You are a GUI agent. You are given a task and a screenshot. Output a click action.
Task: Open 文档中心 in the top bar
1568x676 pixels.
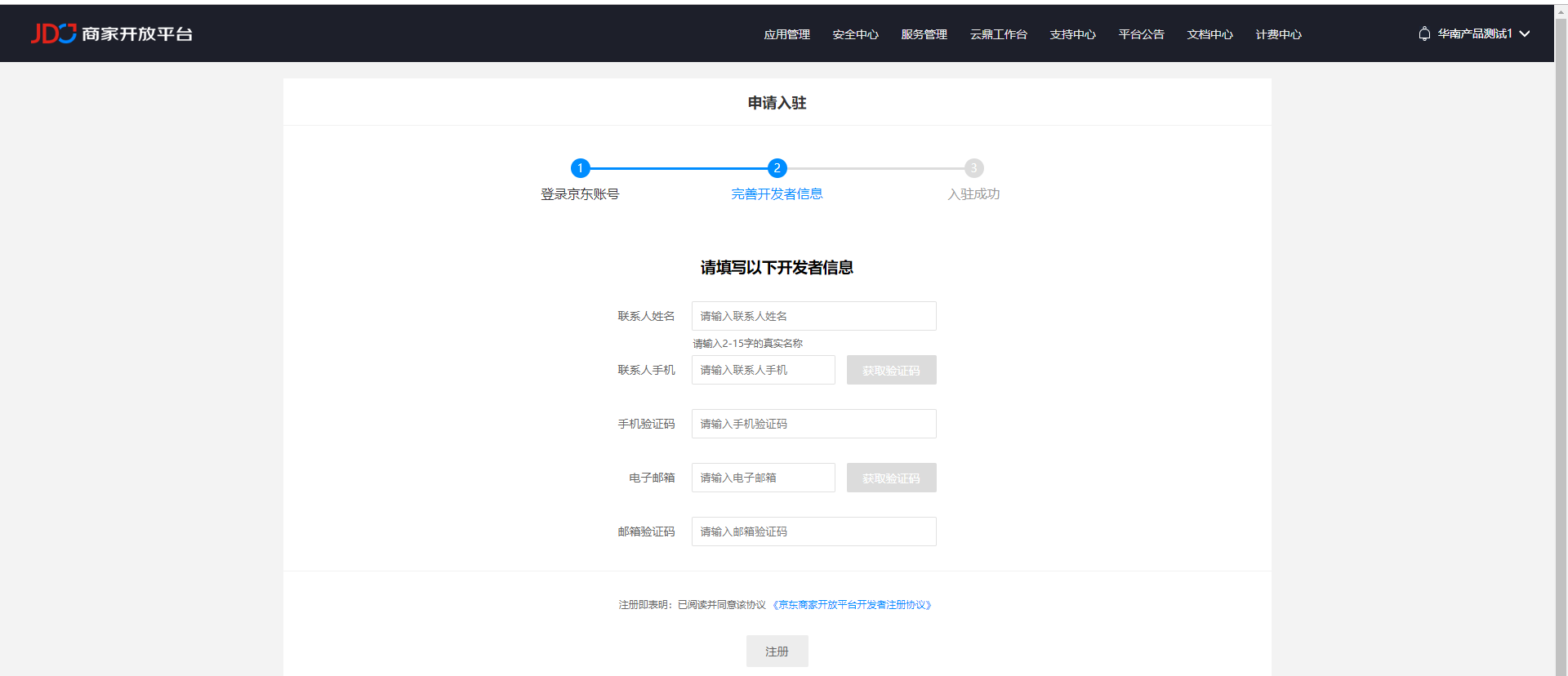tap(1209, 34)
